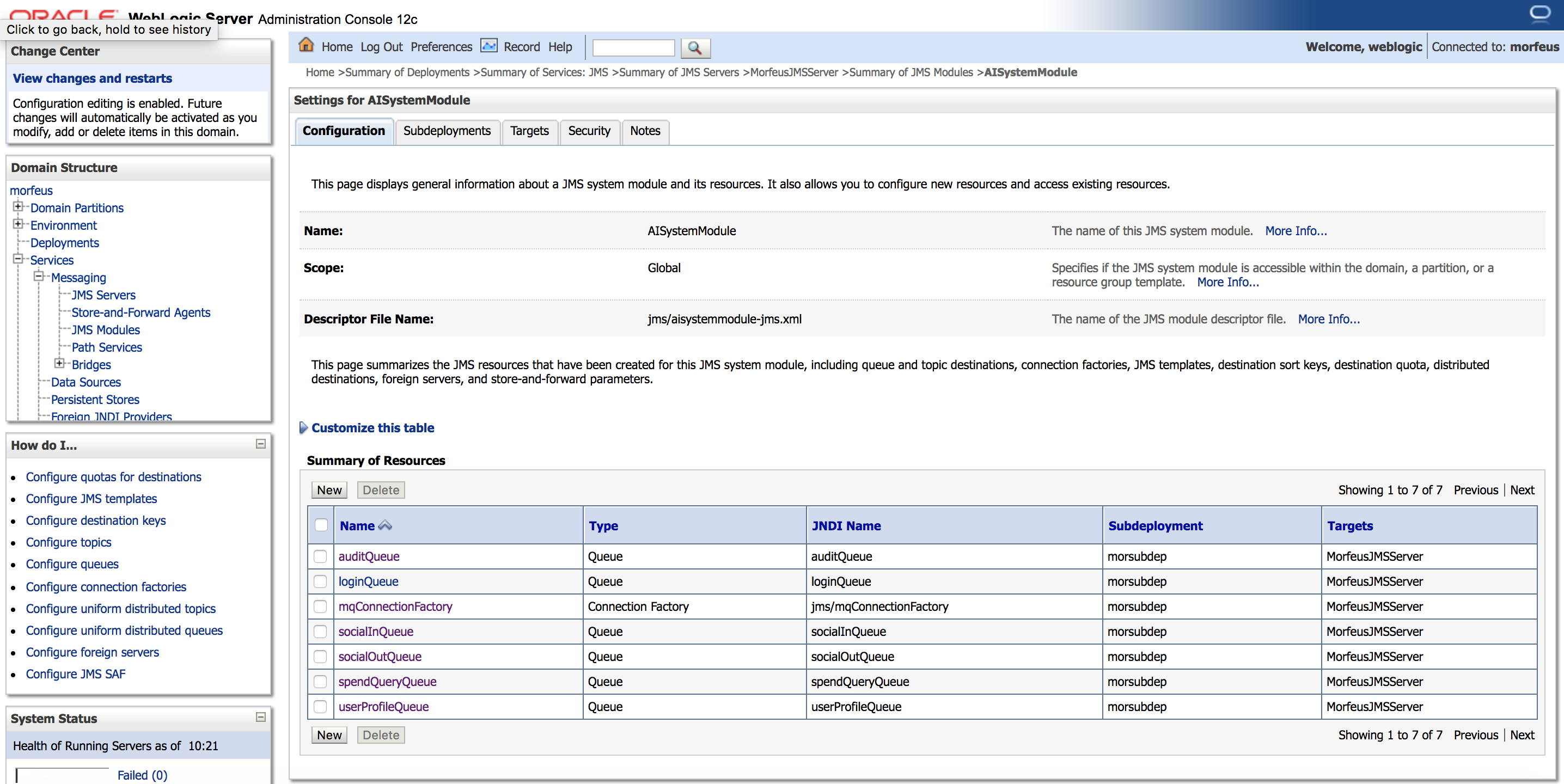1564x784 pixels.
Task: Sort by Type column header
Action: coord(603,525)
